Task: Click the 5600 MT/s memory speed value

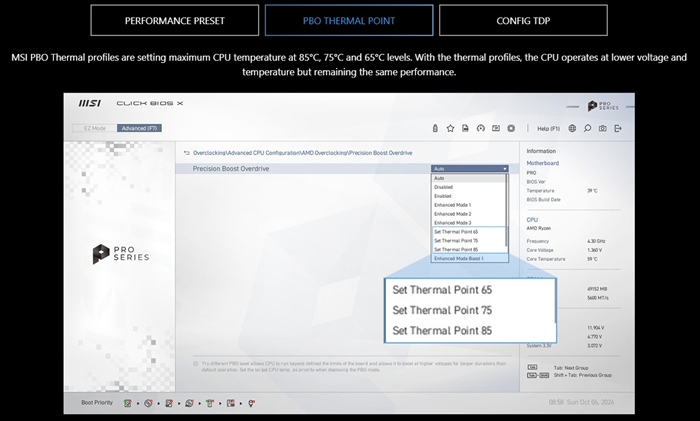Action: click(x=598, y=298)
